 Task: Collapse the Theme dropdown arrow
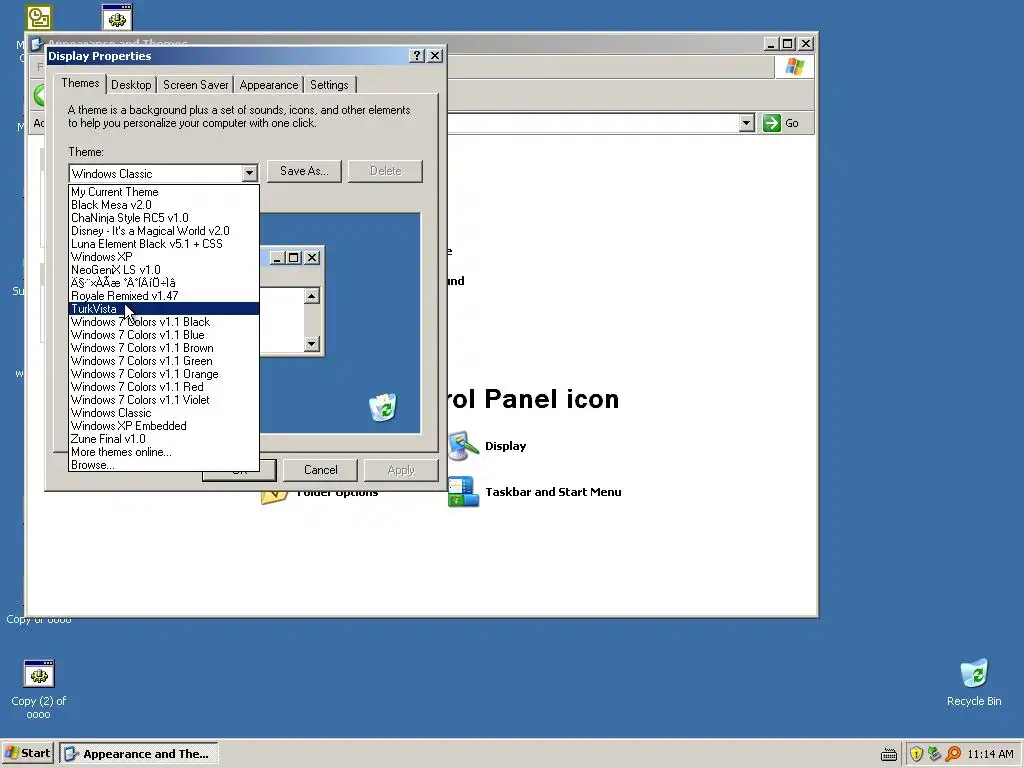click(x=249, y=174)
